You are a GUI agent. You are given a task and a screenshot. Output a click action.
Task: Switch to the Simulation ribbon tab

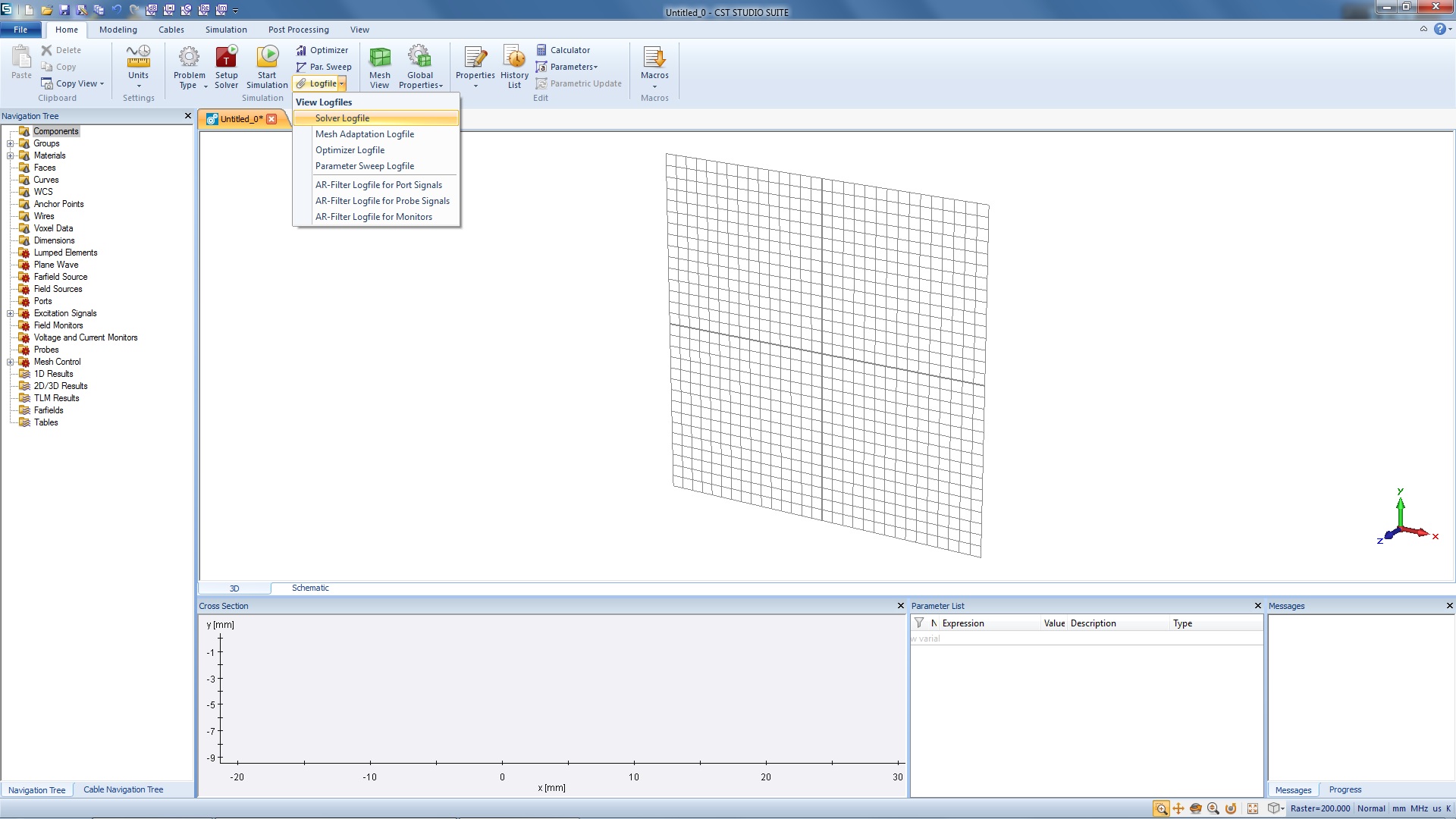226,30
